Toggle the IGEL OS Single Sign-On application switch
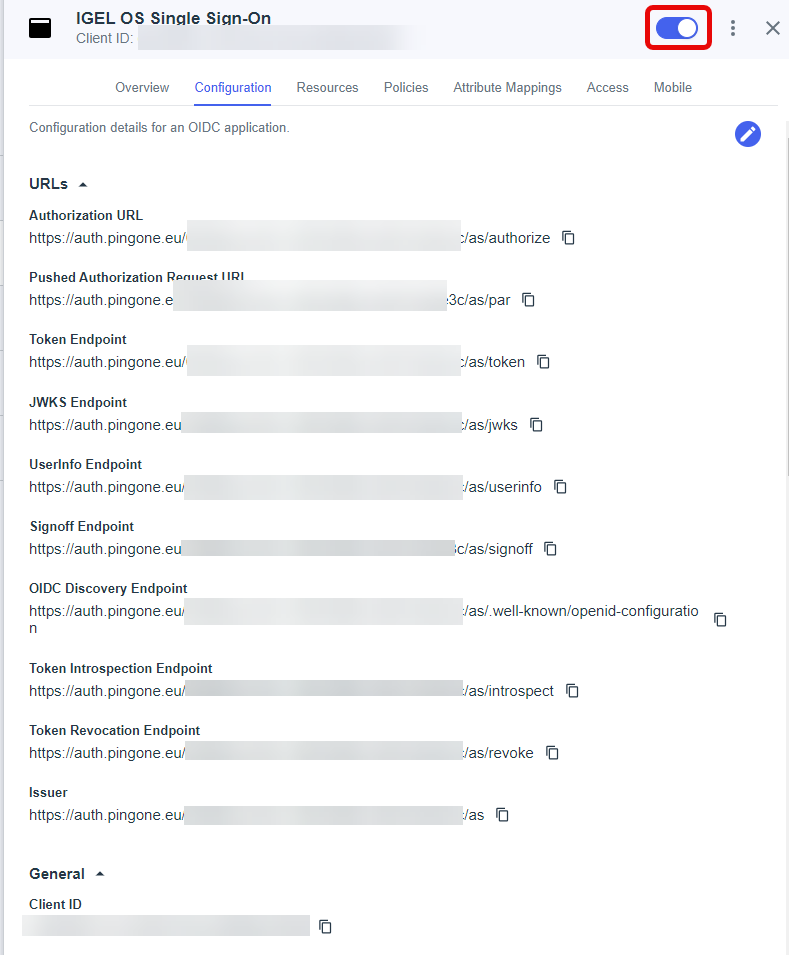Image resolution: width=789 pixels, height=955 pixels. point(677,28)
